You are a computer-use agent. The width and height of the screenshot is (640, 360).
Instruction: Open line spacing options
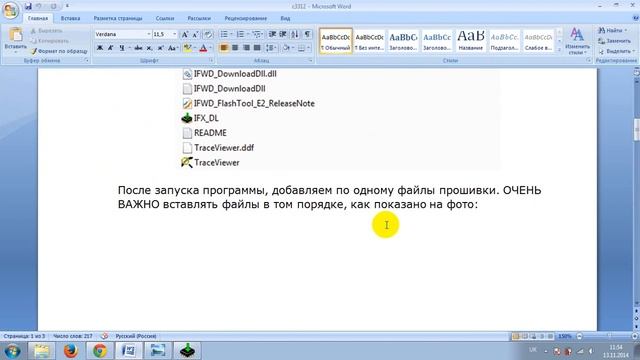tap(271, 48)
